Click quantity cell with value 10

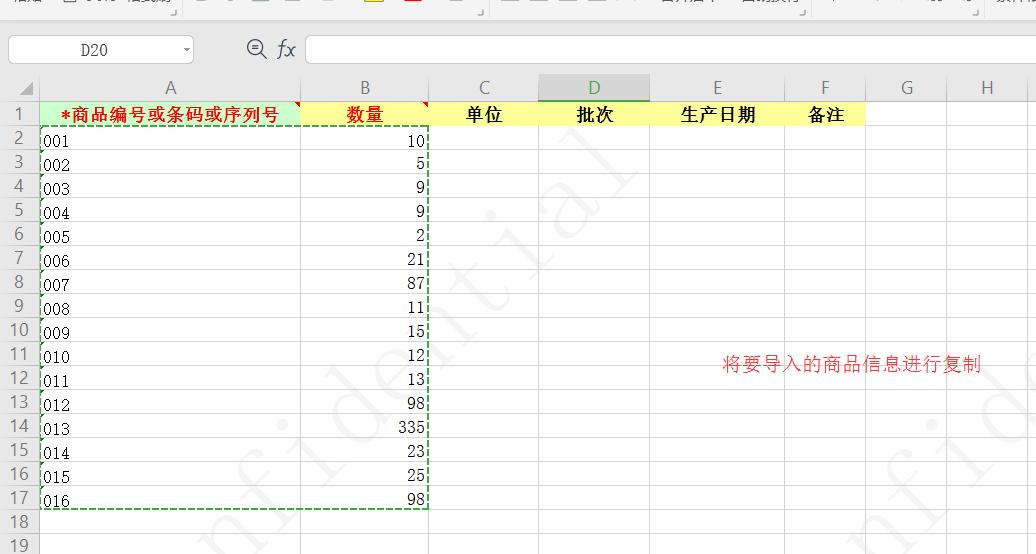(x=365, y=138)
